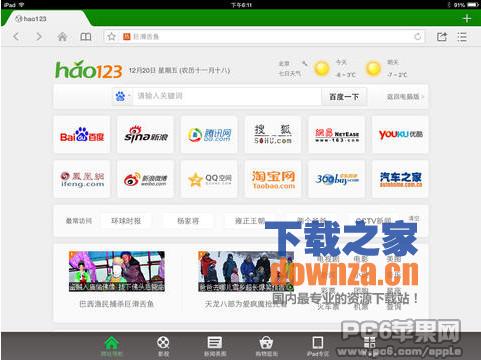Tap the status bar clock
The image size is (481, 360).
[241, 5]
